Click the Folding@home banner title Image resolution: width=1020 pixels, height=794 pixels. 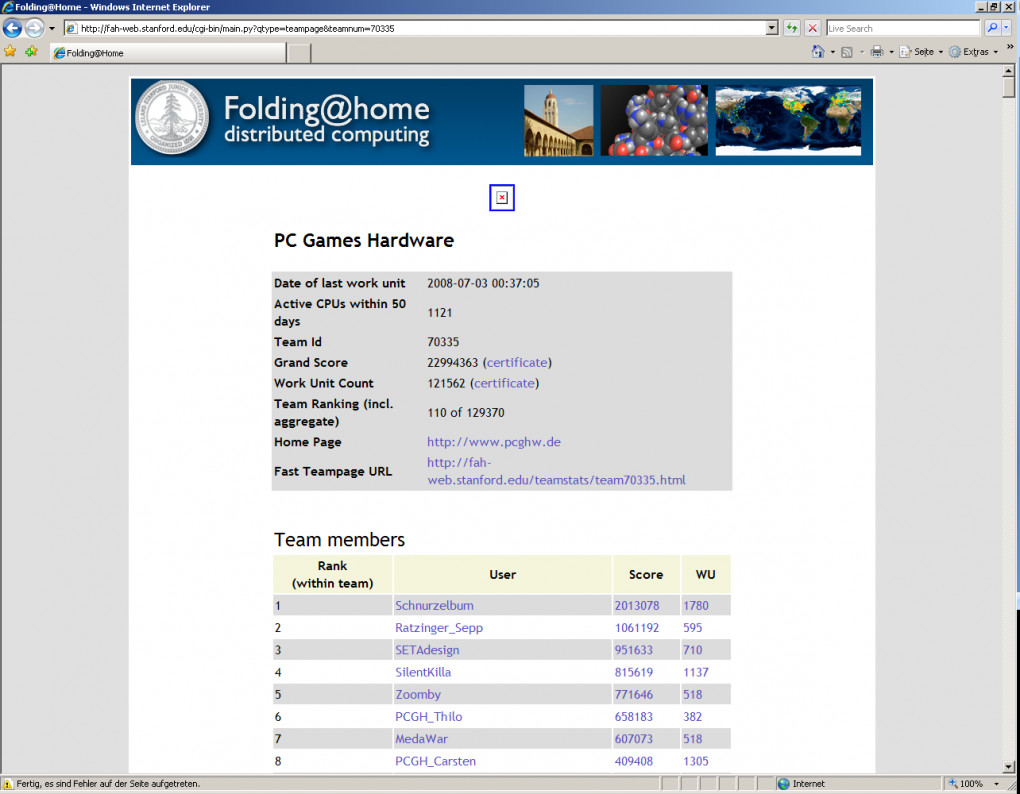[x=327, y=108]
